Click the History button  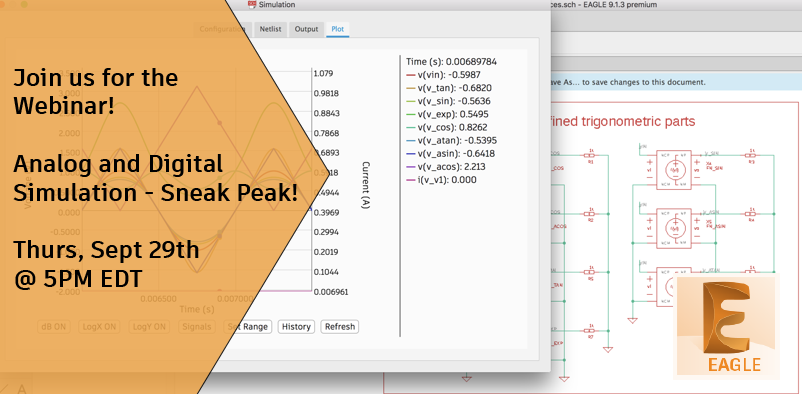[297, 326]
